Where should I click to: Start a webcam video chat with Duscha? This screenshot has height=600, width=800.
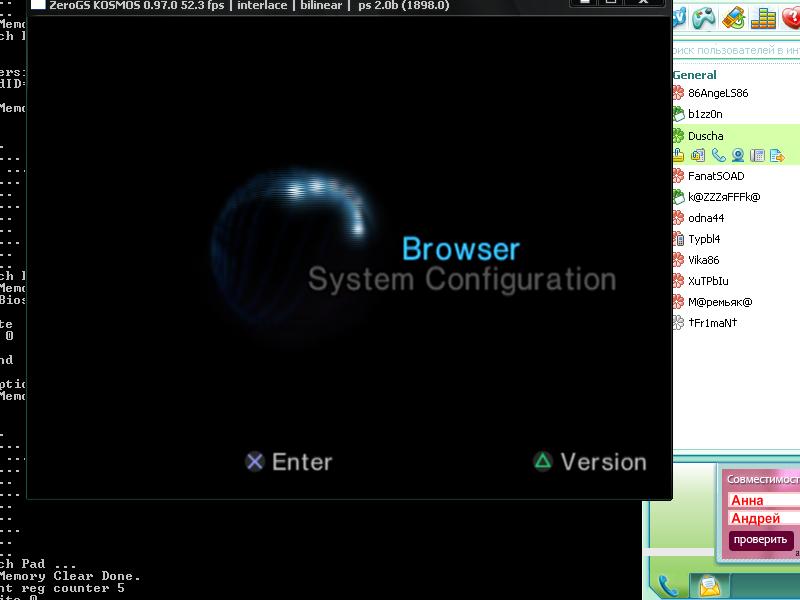(738, 155)
